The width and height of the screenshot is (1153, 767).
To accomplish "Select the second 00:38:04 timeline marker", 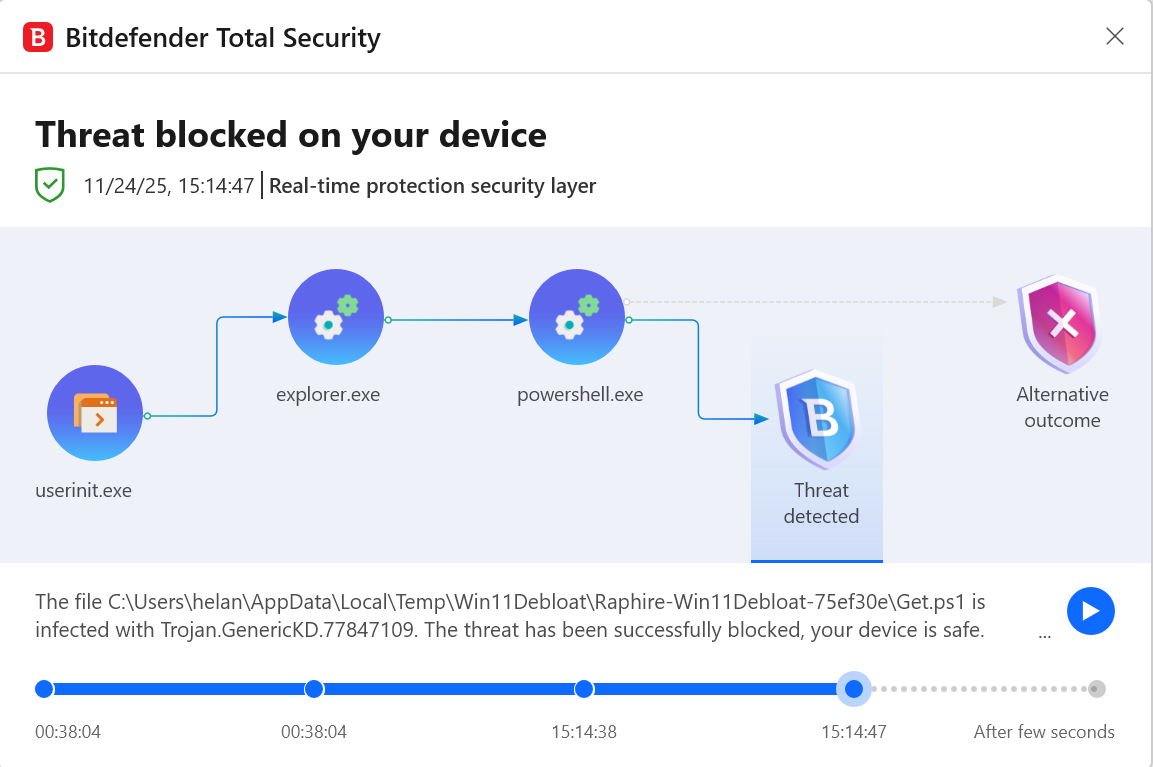I will tap(314, 689).
